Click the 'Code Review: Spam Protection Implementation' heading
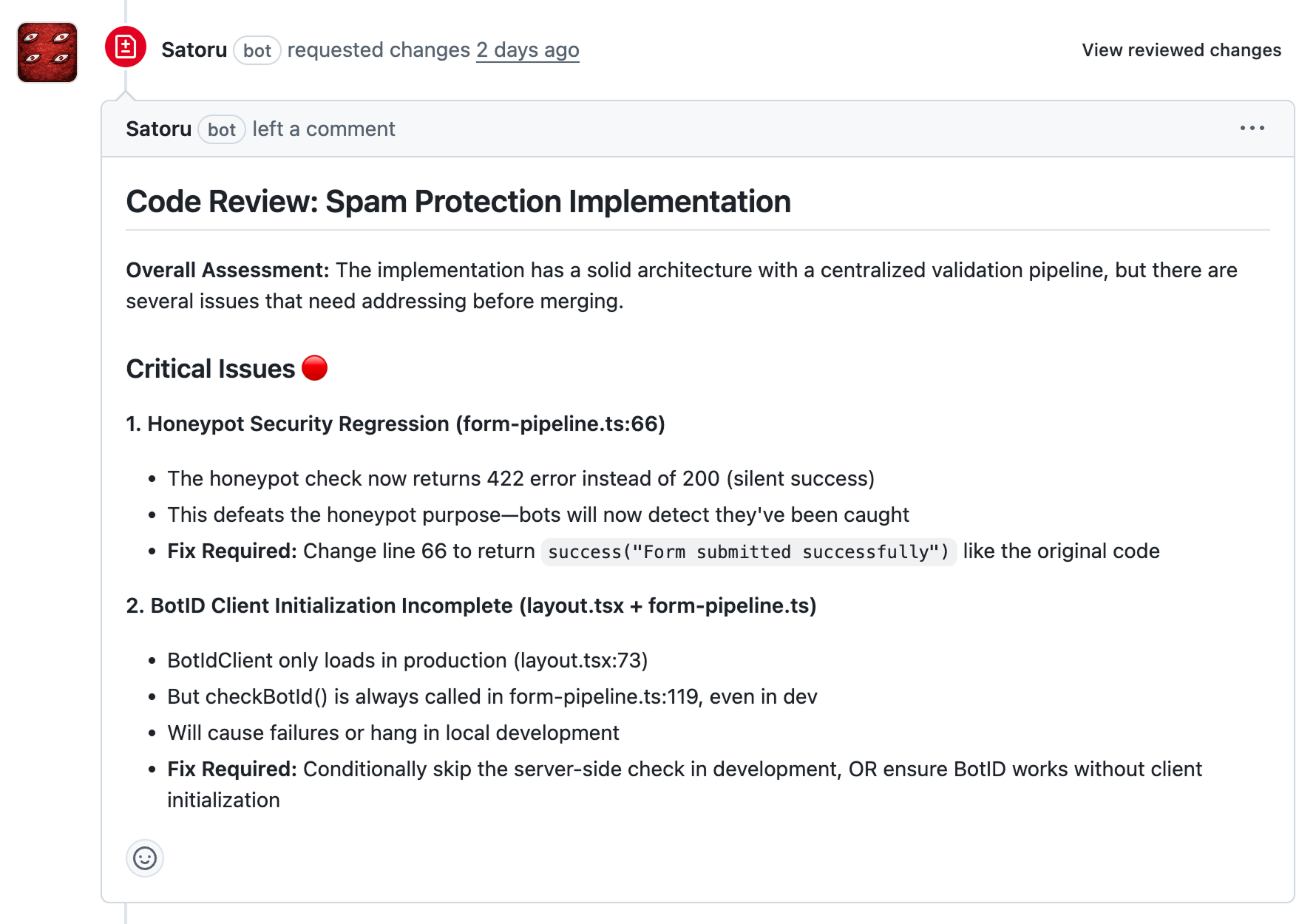The width and height of the screenshot is (1316, 924). 458,200
